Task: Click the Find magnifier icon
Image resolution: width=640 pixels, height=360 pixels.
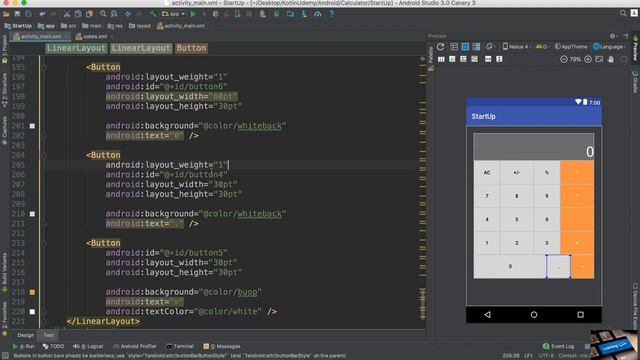Action: [x=103, y=14]
